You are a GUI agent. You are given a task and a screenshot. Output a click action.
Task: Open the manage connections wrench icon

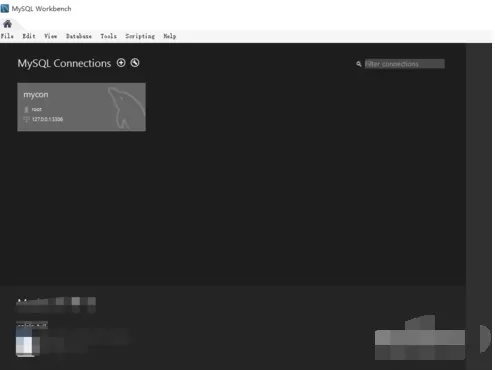135,63
